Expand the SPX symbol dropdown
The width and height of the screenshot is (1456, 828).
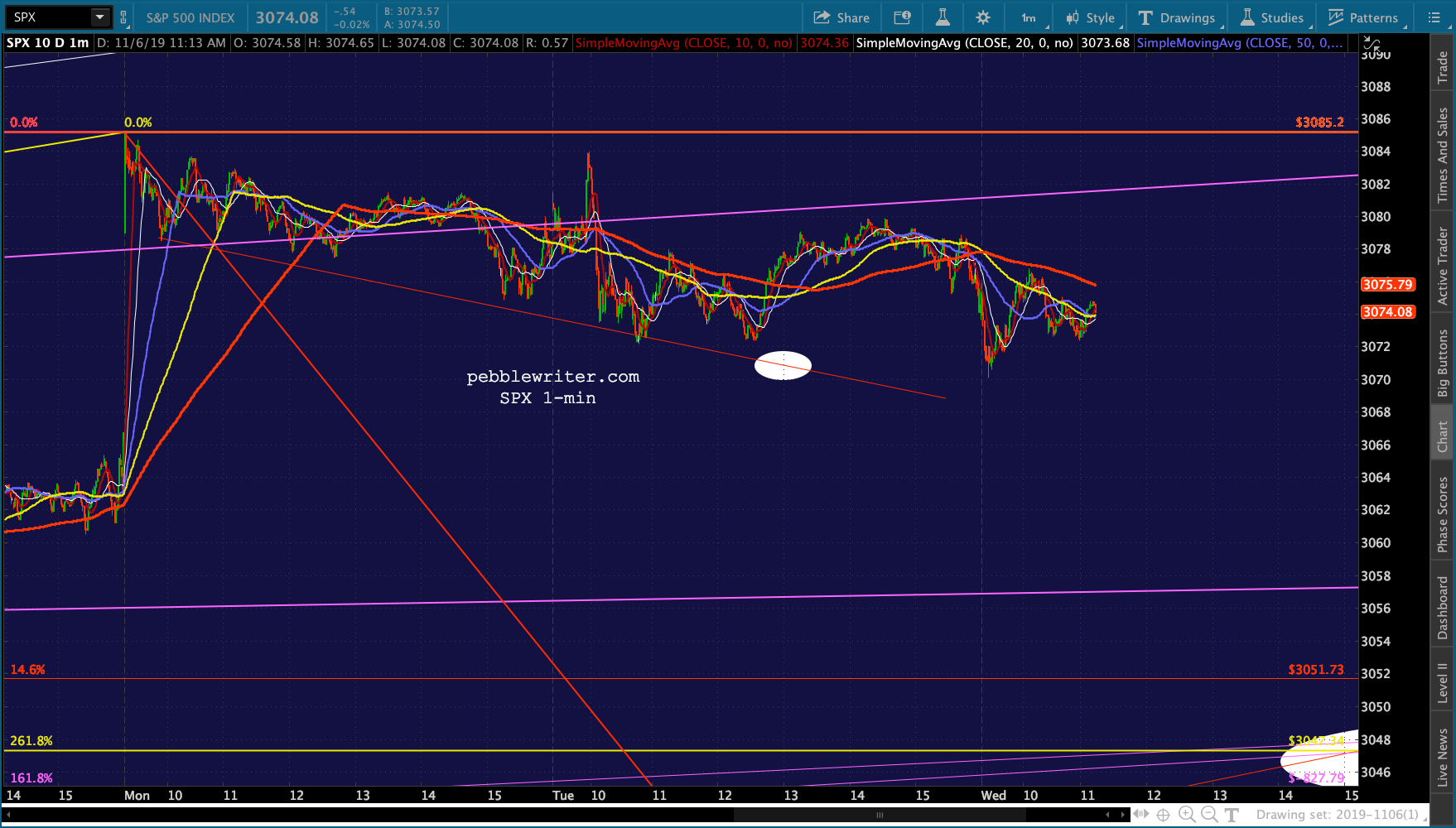pyautogui.click(x=99, y=17)
